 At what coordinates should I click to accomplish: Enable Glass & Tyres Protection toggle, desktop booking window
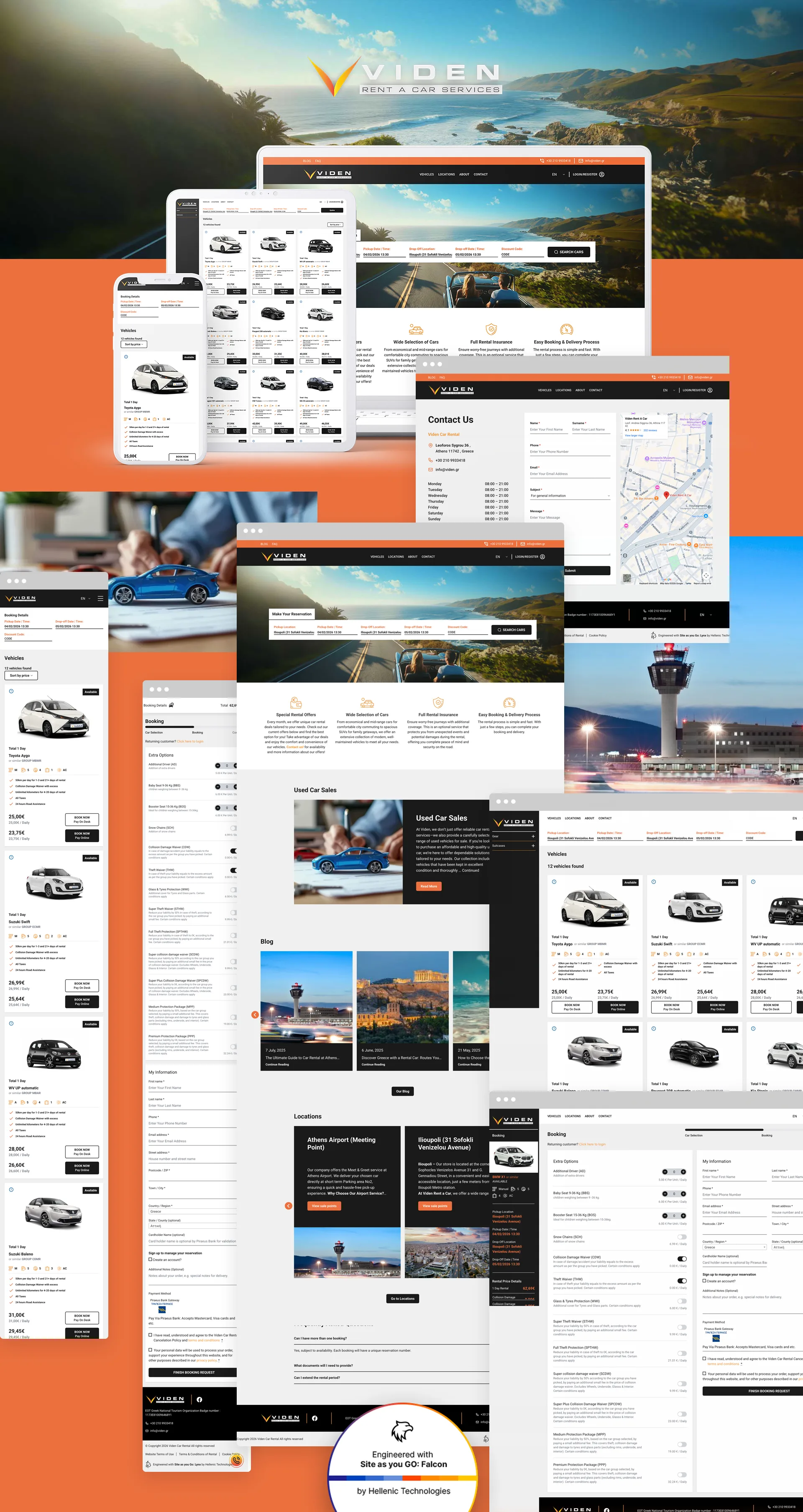[682, 1302]
